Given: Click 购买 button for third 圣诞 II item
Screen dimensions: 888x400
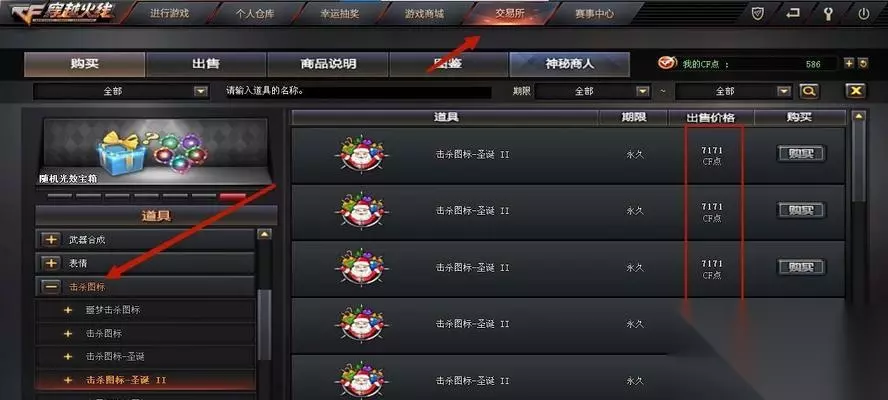Looking at the screenshot, I should coord(801,267).
